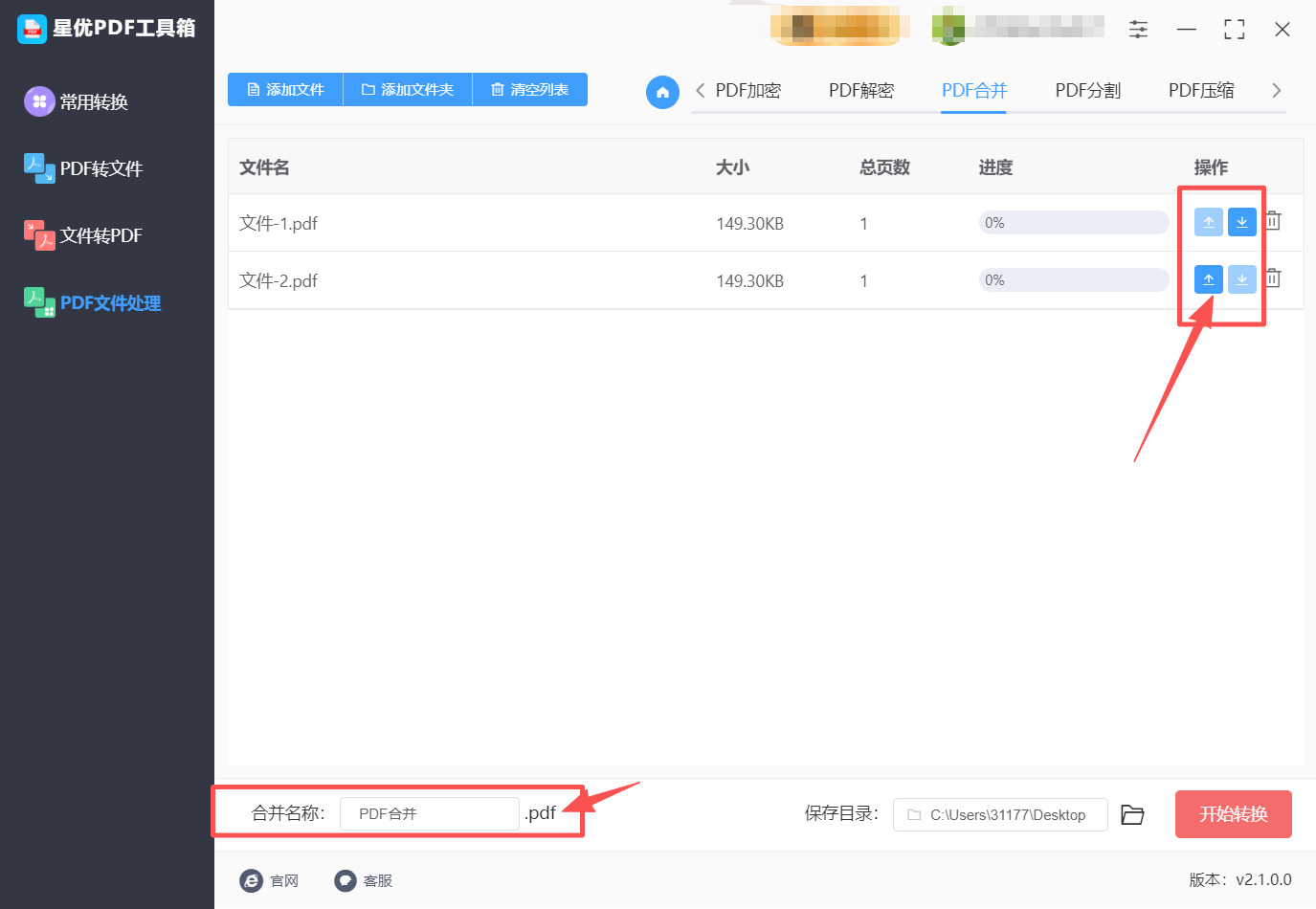Click the 合并名称 filename input field

(429, 813)
